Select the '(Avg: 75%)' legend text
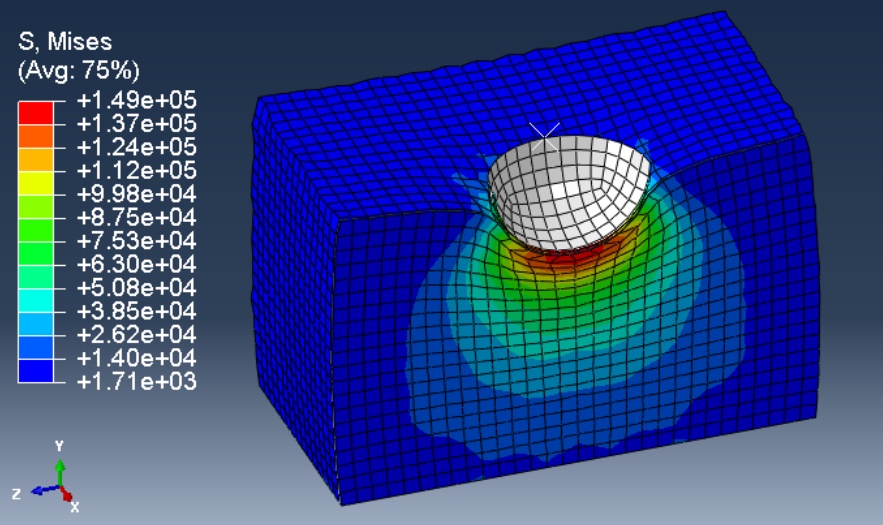Screen dimensions: 883x525 click(x=79, y=70)
